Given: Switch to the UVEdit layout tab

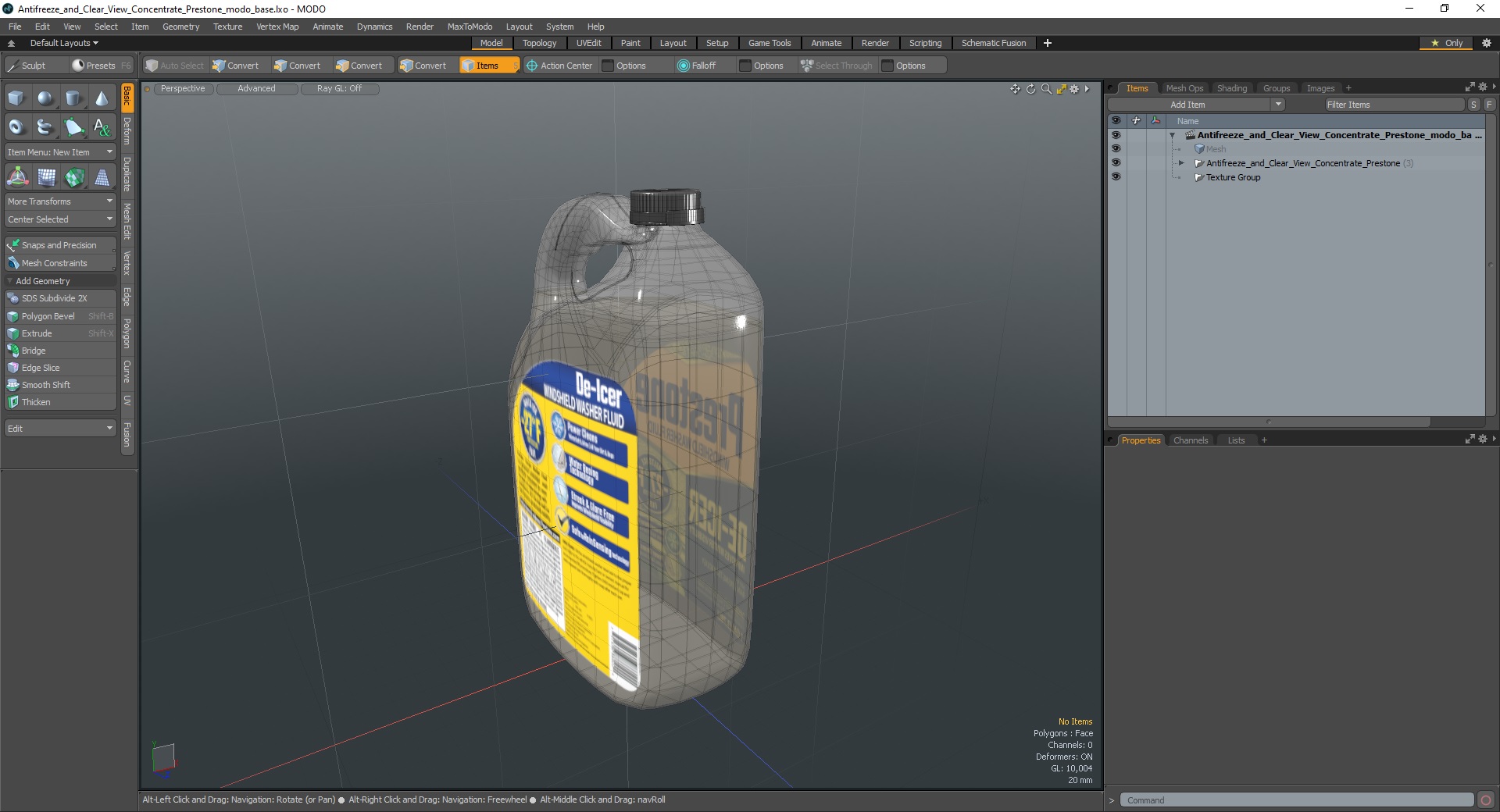Looking at the screenshot, I should pos(588,43).
